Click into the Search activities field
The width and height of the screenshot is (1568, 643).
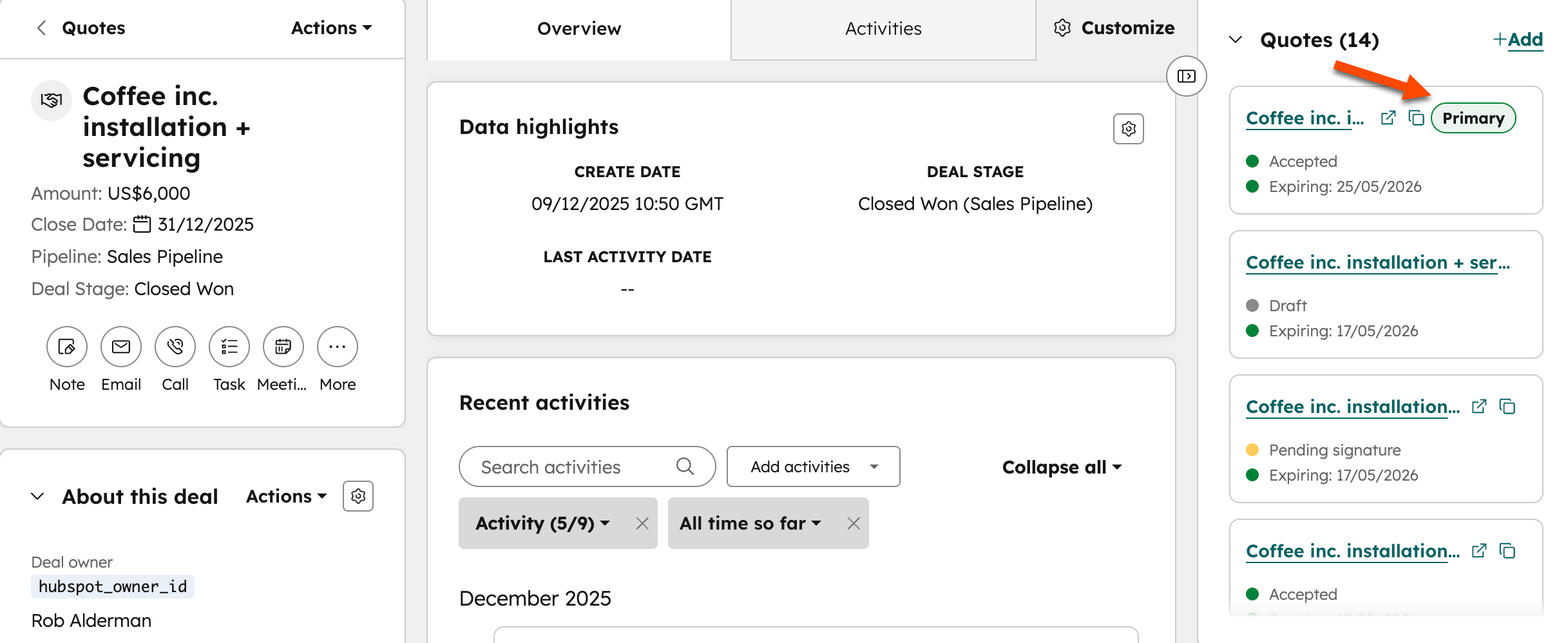(573, 466)
